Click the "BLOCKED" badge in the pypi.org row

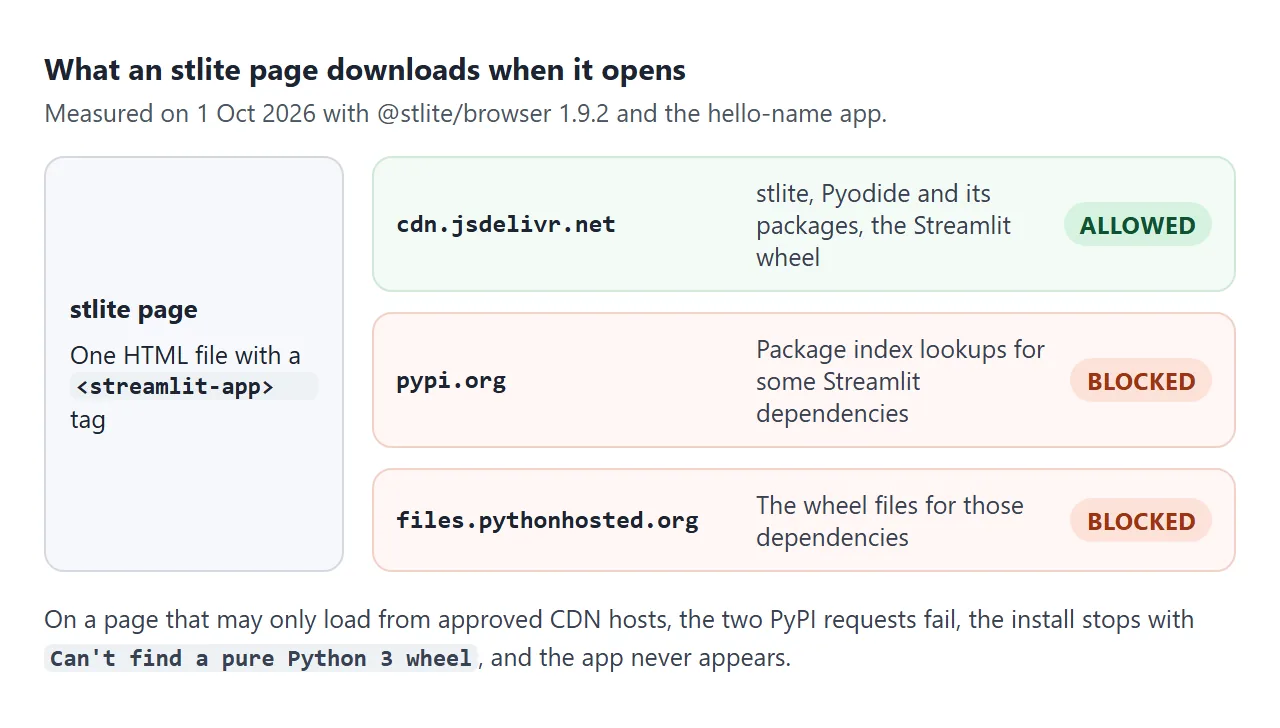[x=1141, y=381]
